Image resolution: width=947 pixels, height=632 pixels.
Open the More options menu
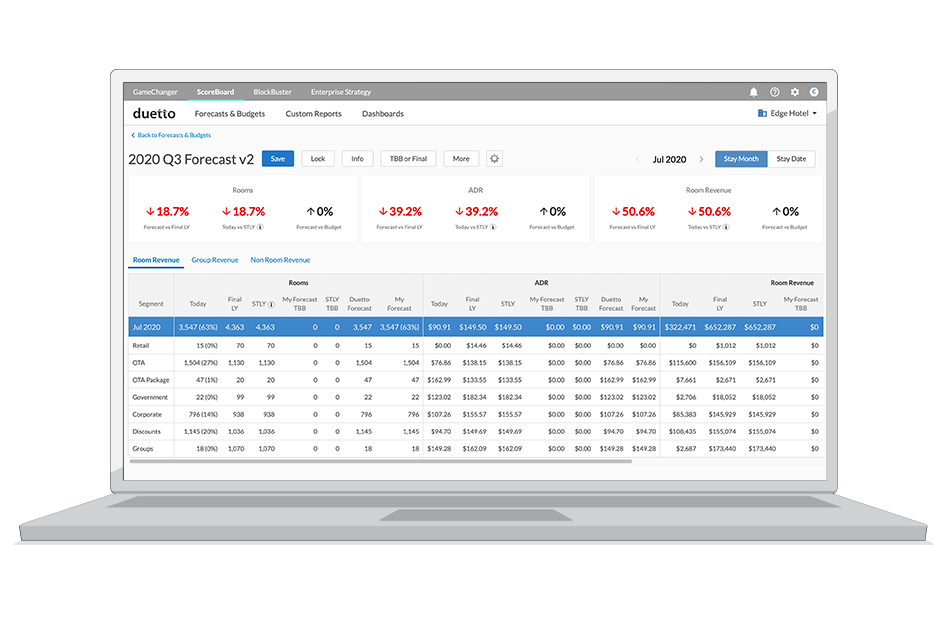460,158
